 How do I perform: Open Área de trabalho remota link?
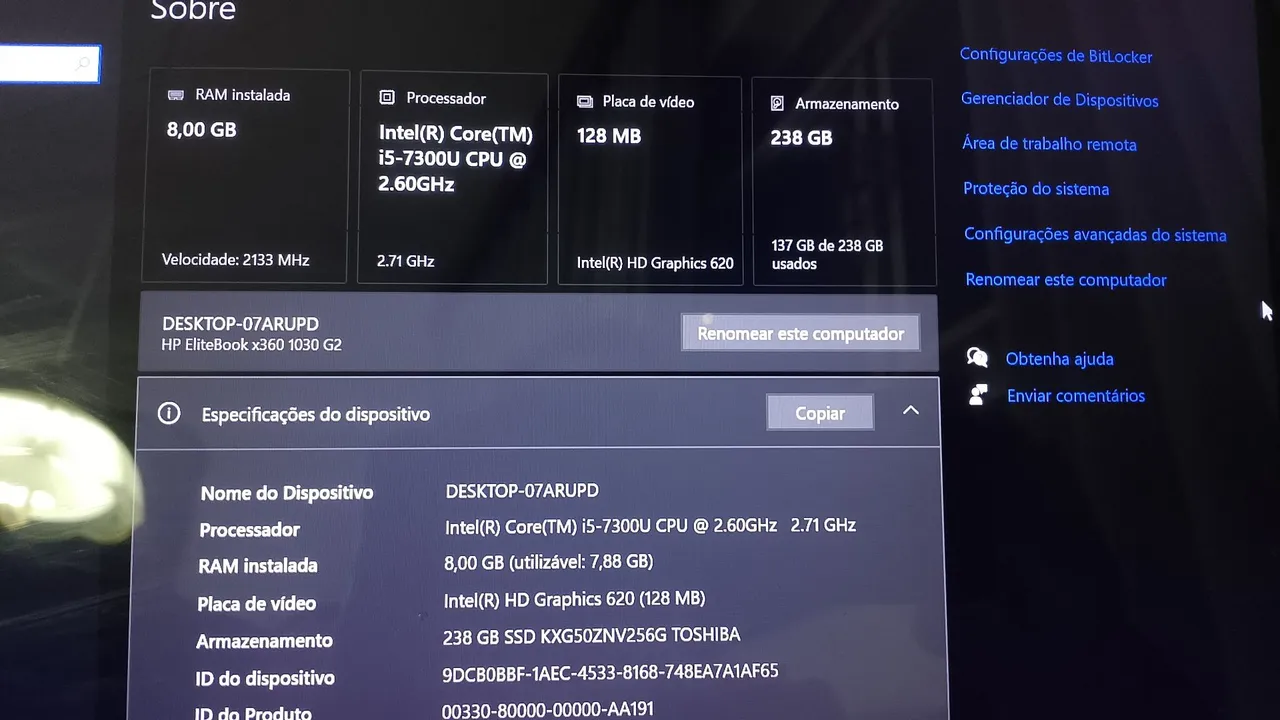(1049, 144)
